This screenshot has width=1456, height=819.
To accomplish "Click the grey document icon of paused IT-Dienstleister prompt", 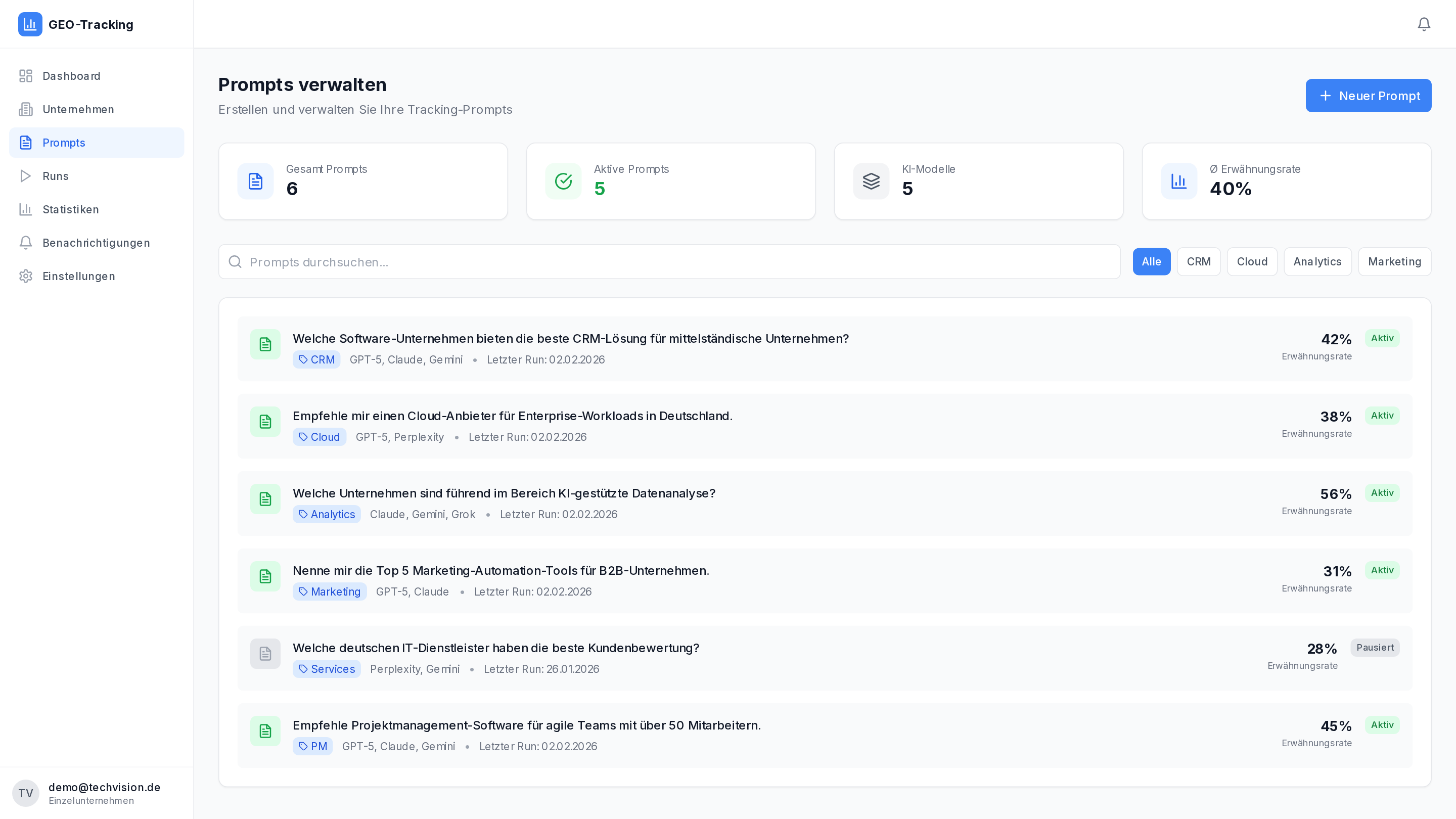I will click(265, 654).
